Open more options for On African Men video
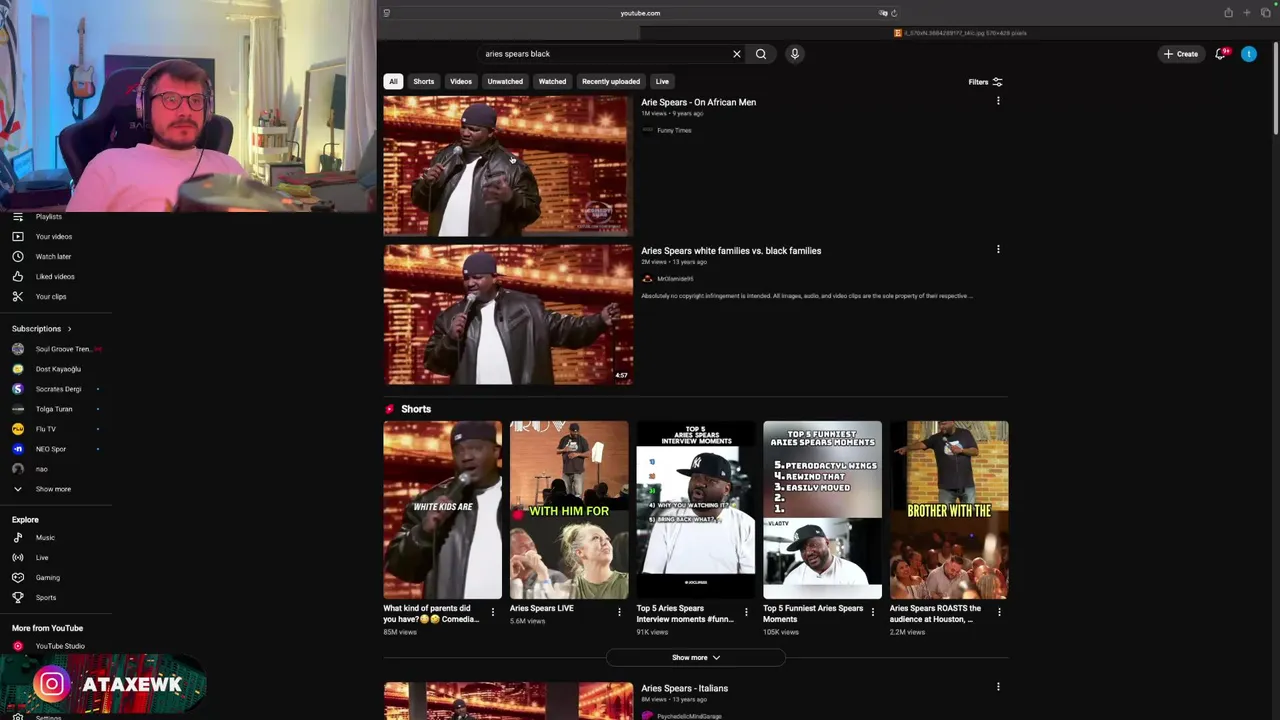The image size is (1280, 720). tap(998, 101)
